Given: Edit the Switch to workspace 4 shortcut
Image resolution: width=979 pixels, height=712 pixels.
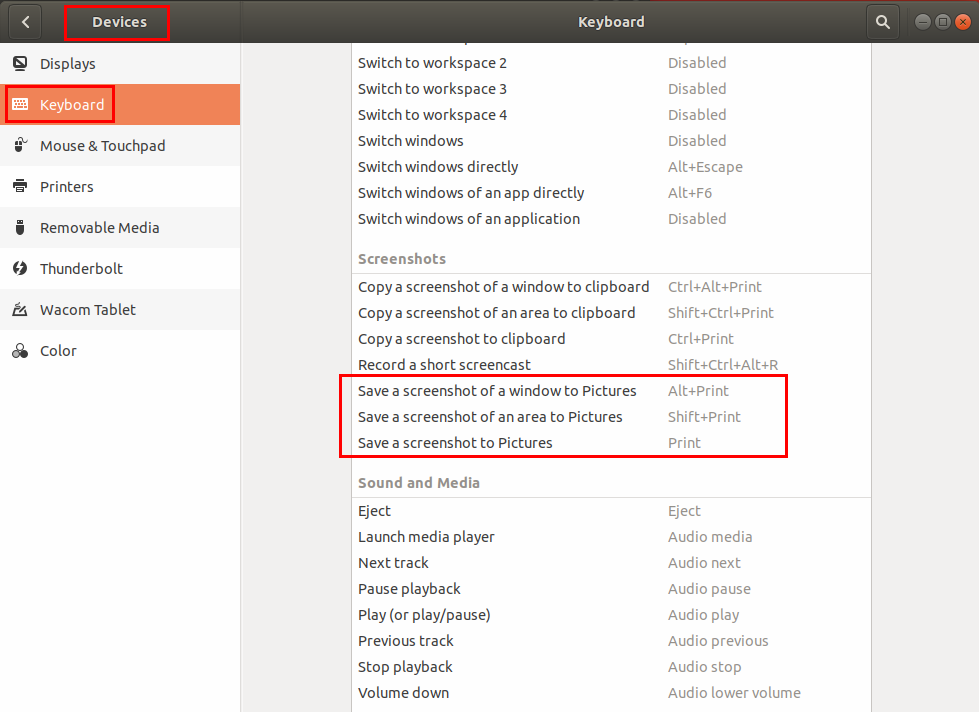Looking at the screenshot, I should 611,115.
